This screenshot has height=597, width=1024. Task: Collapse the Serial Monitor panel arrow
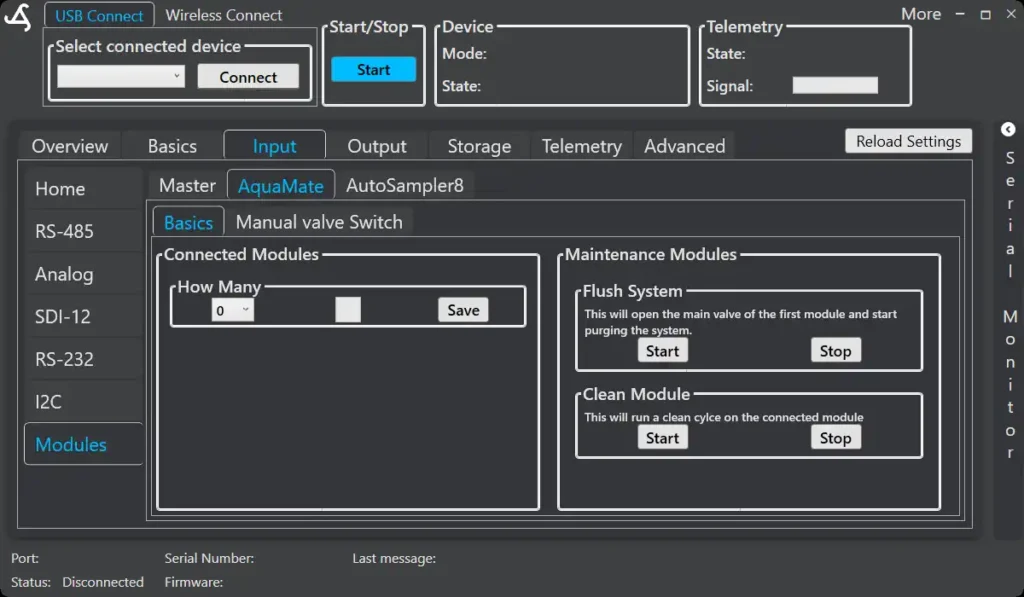(1008, 129)
